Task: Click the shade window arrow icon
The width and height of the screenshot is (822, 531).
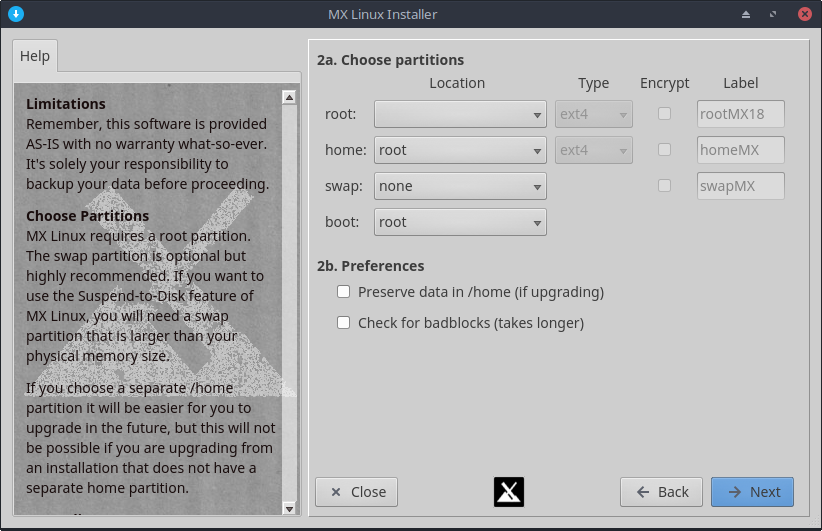Action: [745, 14]
